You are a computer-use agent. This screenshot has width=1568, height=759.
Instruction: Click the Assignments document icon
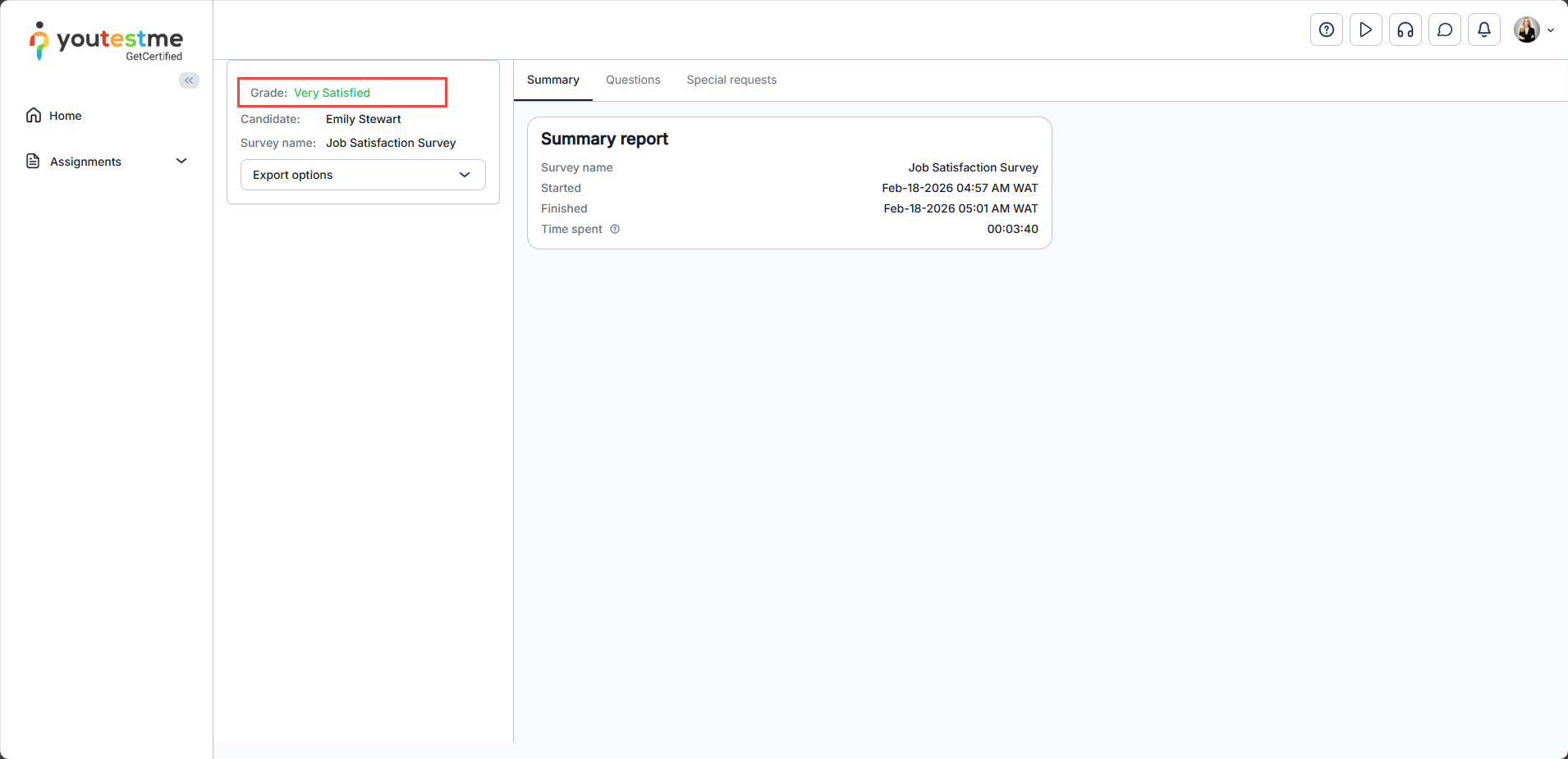pyautogui.click(x=34, y=162)
